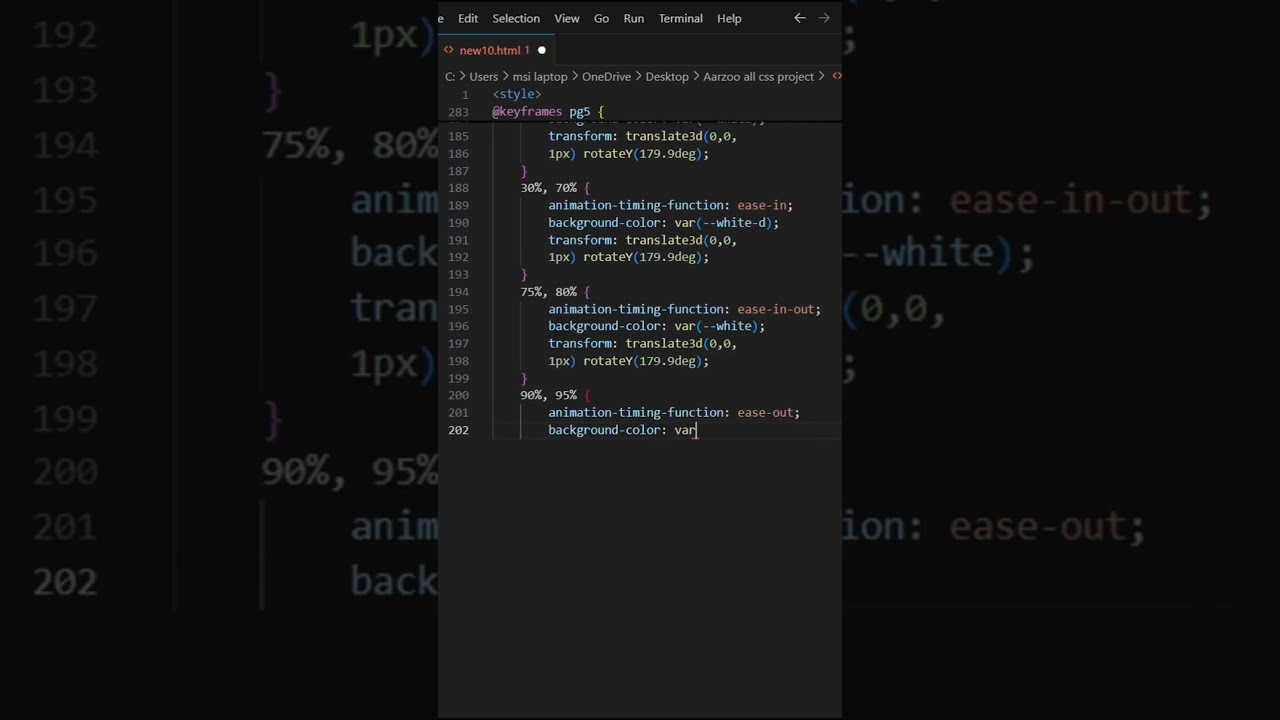
Task: Click line number 188 in the gutter
Action: (x=458, y=188)
